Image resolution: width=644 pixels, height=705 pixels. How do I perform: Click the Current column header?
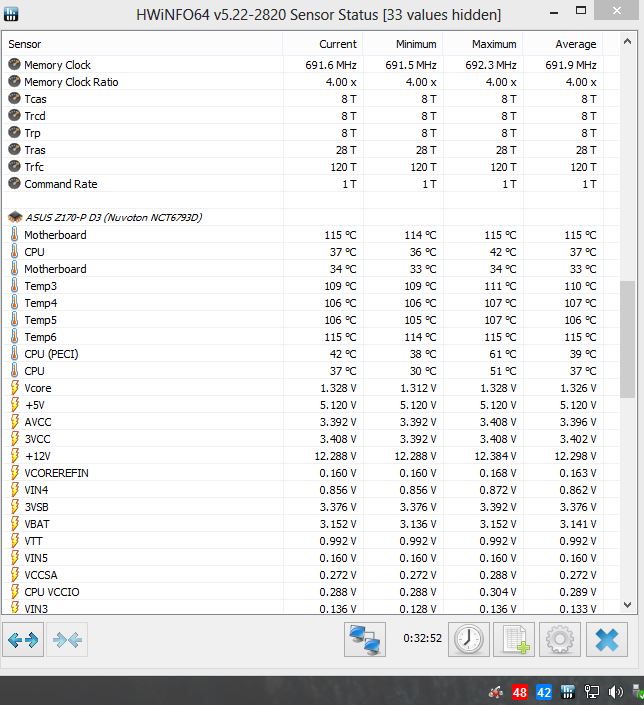[323, 44]
